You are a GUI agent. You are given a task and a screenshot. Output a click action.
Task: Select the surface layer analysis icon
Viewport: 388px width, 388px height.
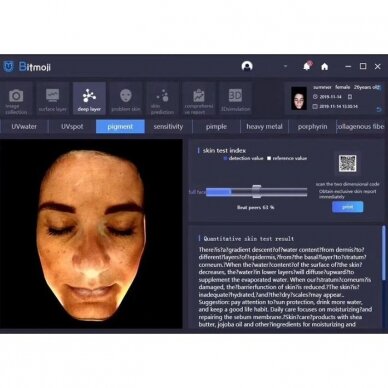click(x=52, y=99)
